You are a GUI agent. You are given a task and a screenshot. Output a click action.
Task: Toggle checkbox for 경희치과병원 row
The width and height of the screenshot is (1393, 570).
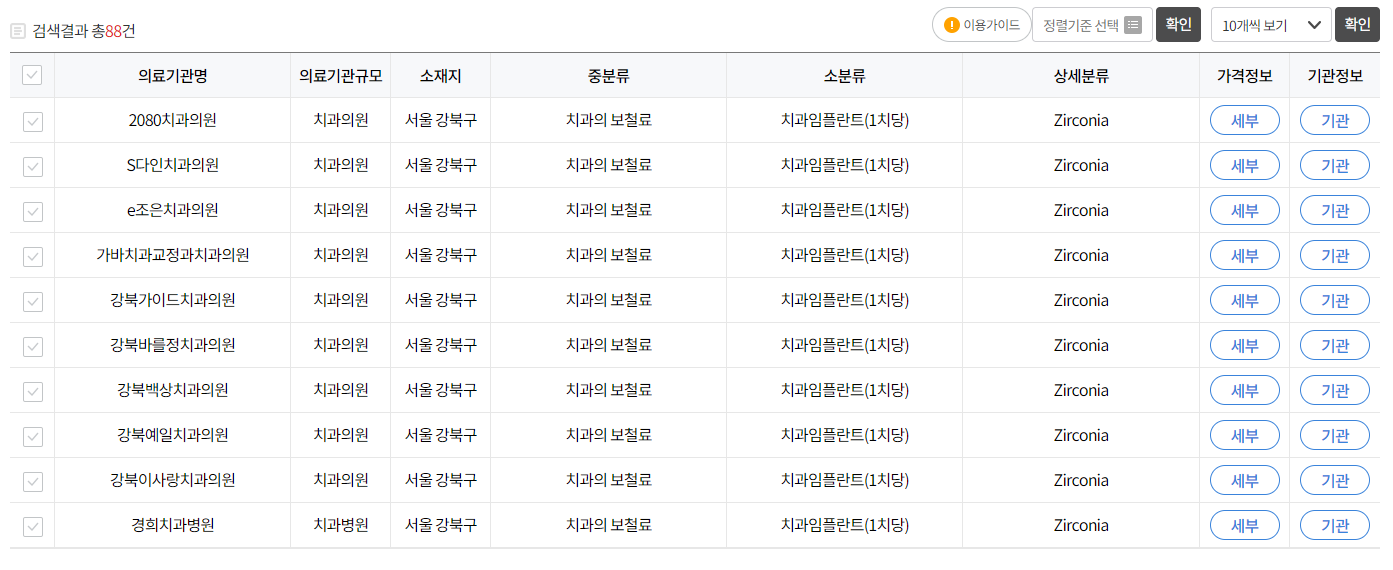[x=33, y=526]
